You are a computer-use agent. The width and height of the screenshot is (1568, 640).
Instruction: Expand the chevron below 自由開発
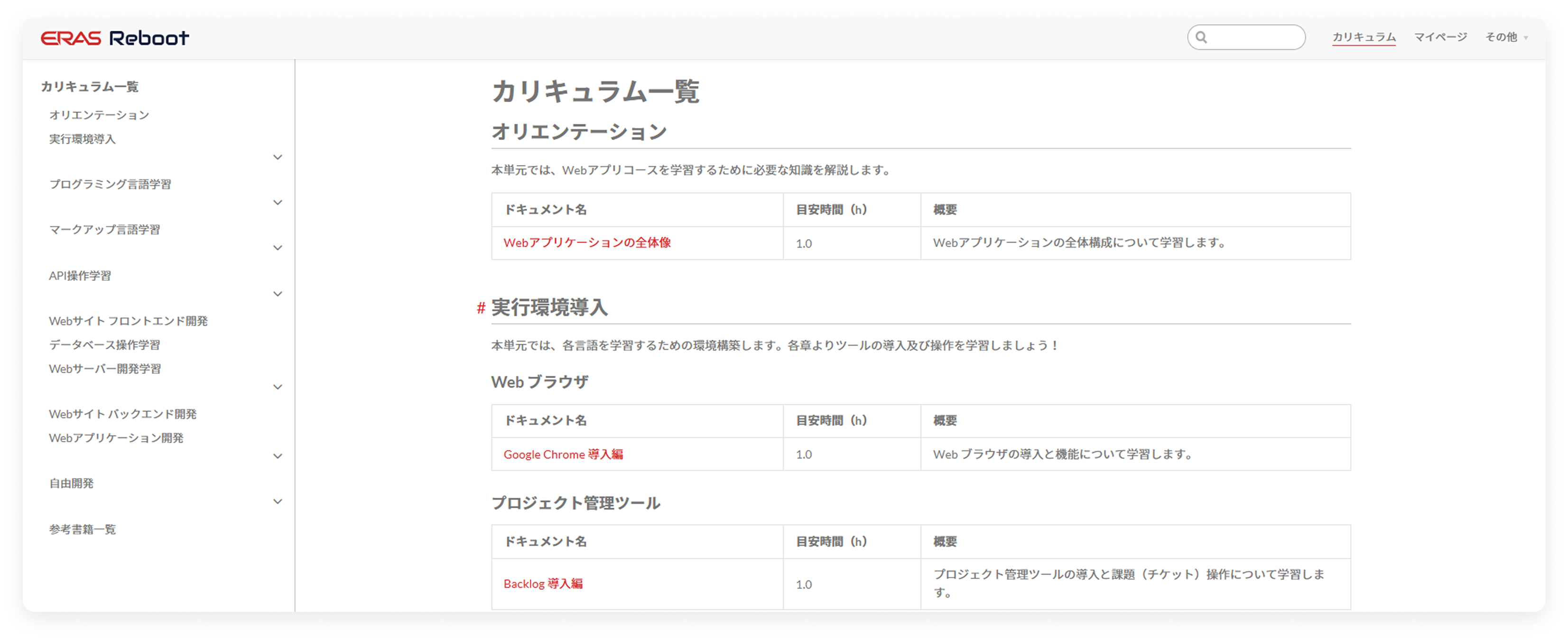[278, 502]
